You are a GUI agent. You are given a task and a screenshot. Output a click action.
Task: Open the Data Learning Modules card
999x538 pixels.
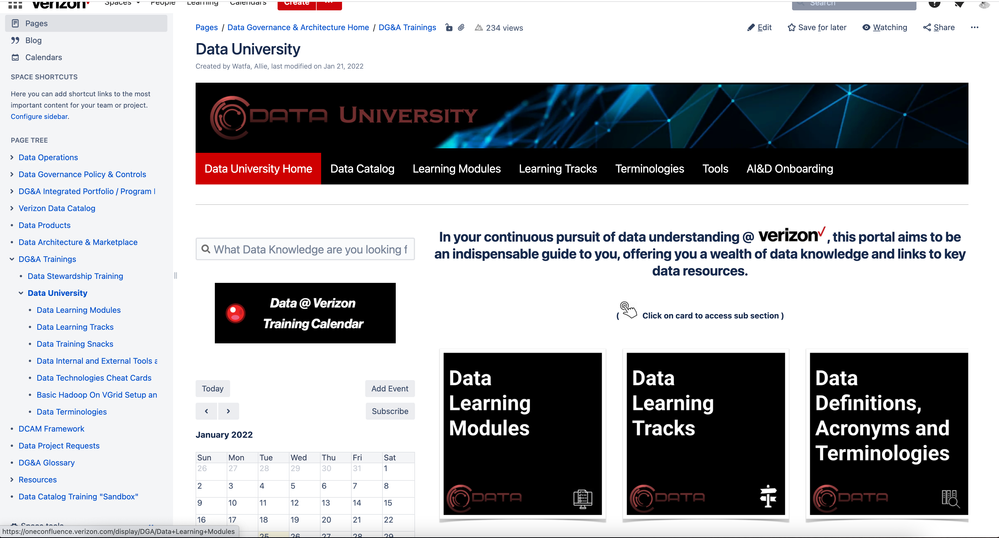(522, 433)
